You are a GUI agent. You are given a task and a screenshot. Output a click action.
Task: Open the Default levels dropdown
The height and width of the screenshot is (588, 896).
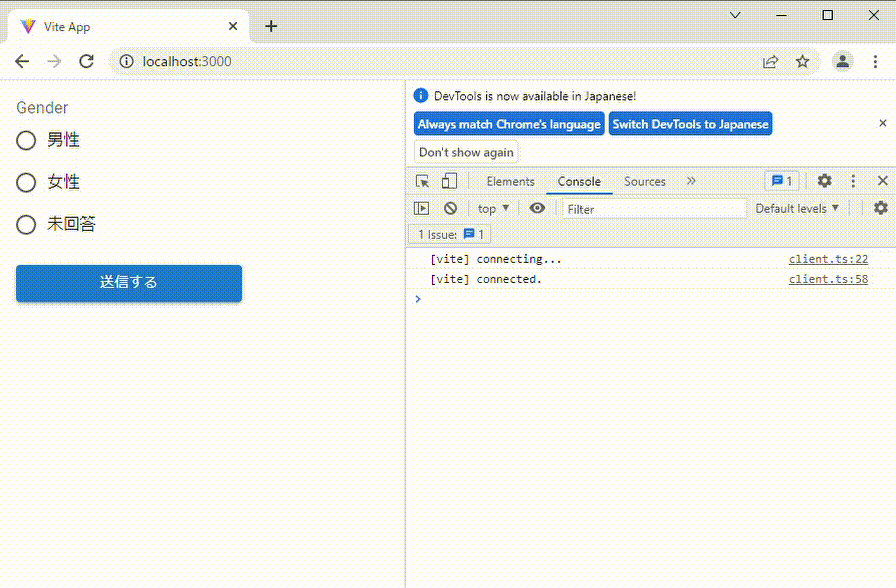(x=797, y=208)
